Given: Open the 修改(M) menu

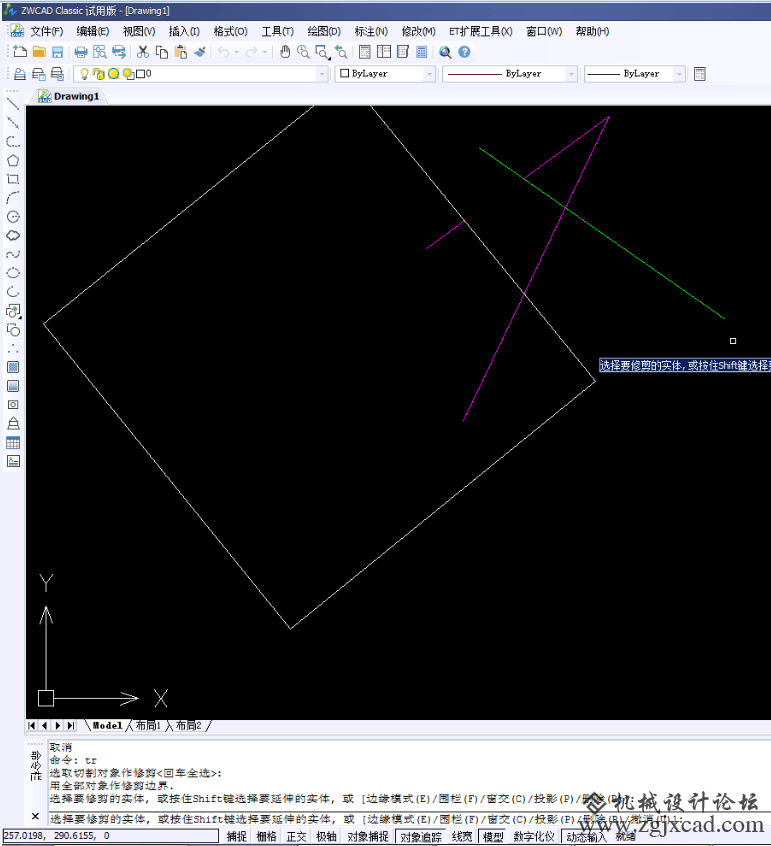Looking at the screenshot, I should click(x=419, y=31).
